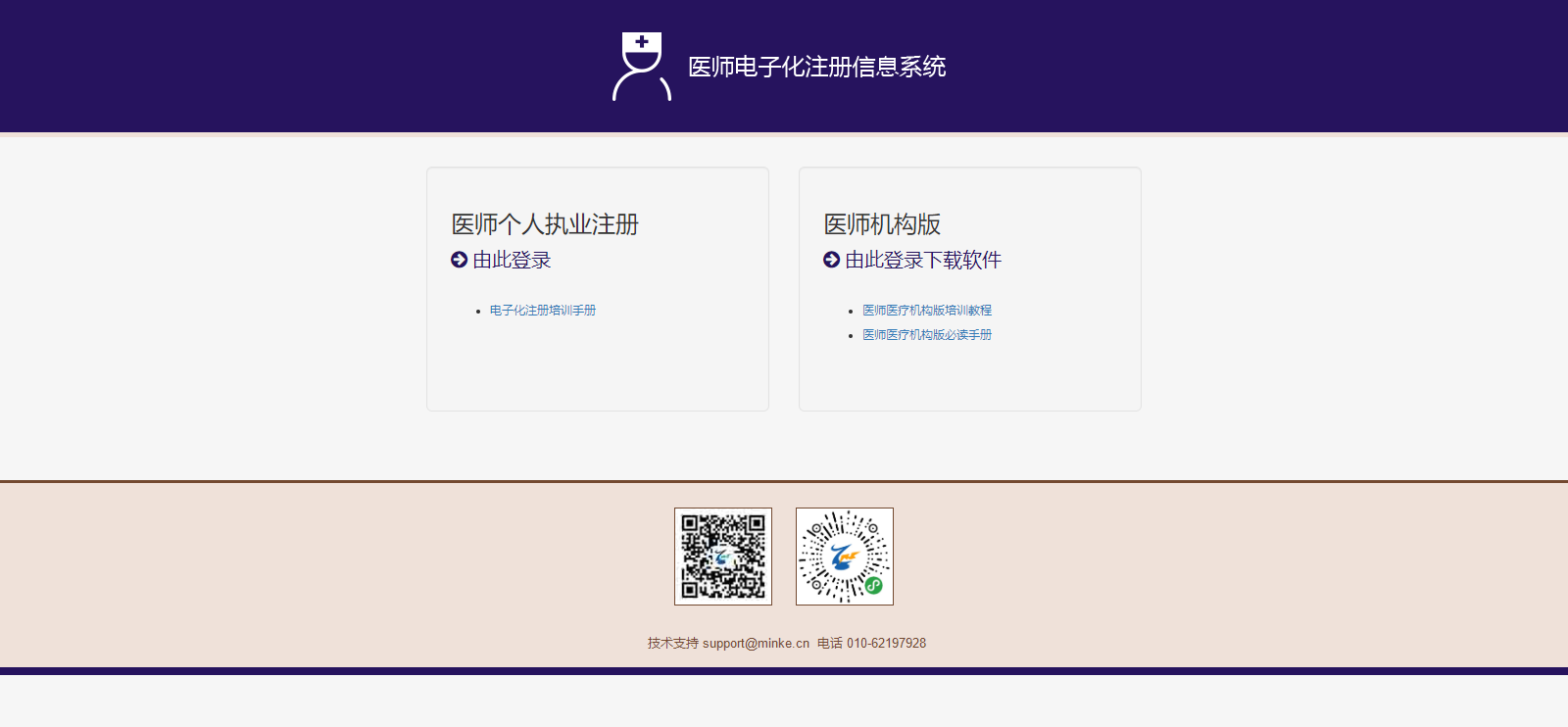Image resolution: width=1568 pixels, height=727 pixels.
Task: Open the 电子化注册培训手册 manual link
Action: point(543,311)
